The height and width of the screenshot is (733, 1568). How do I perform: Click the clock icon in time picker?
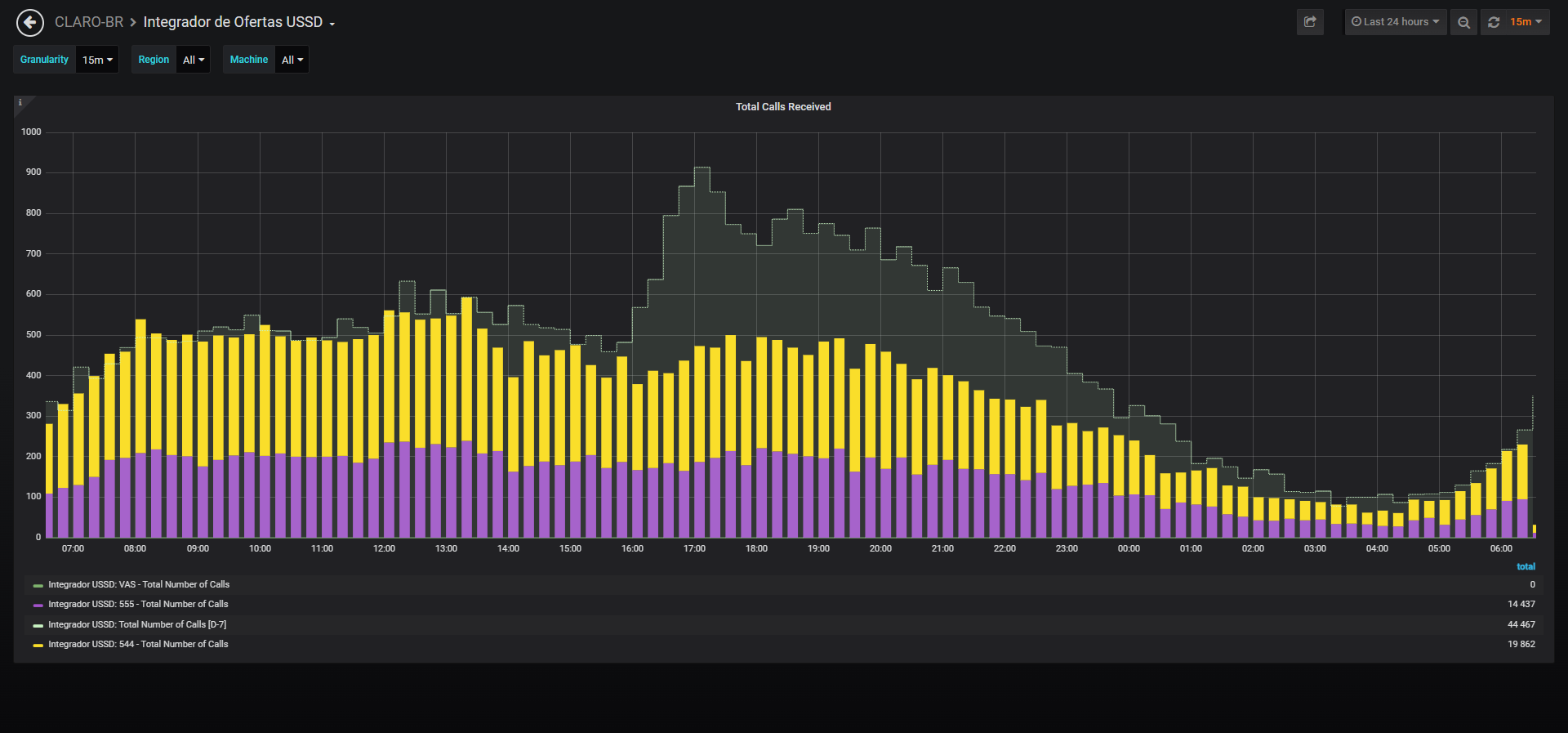point(1356,22)
